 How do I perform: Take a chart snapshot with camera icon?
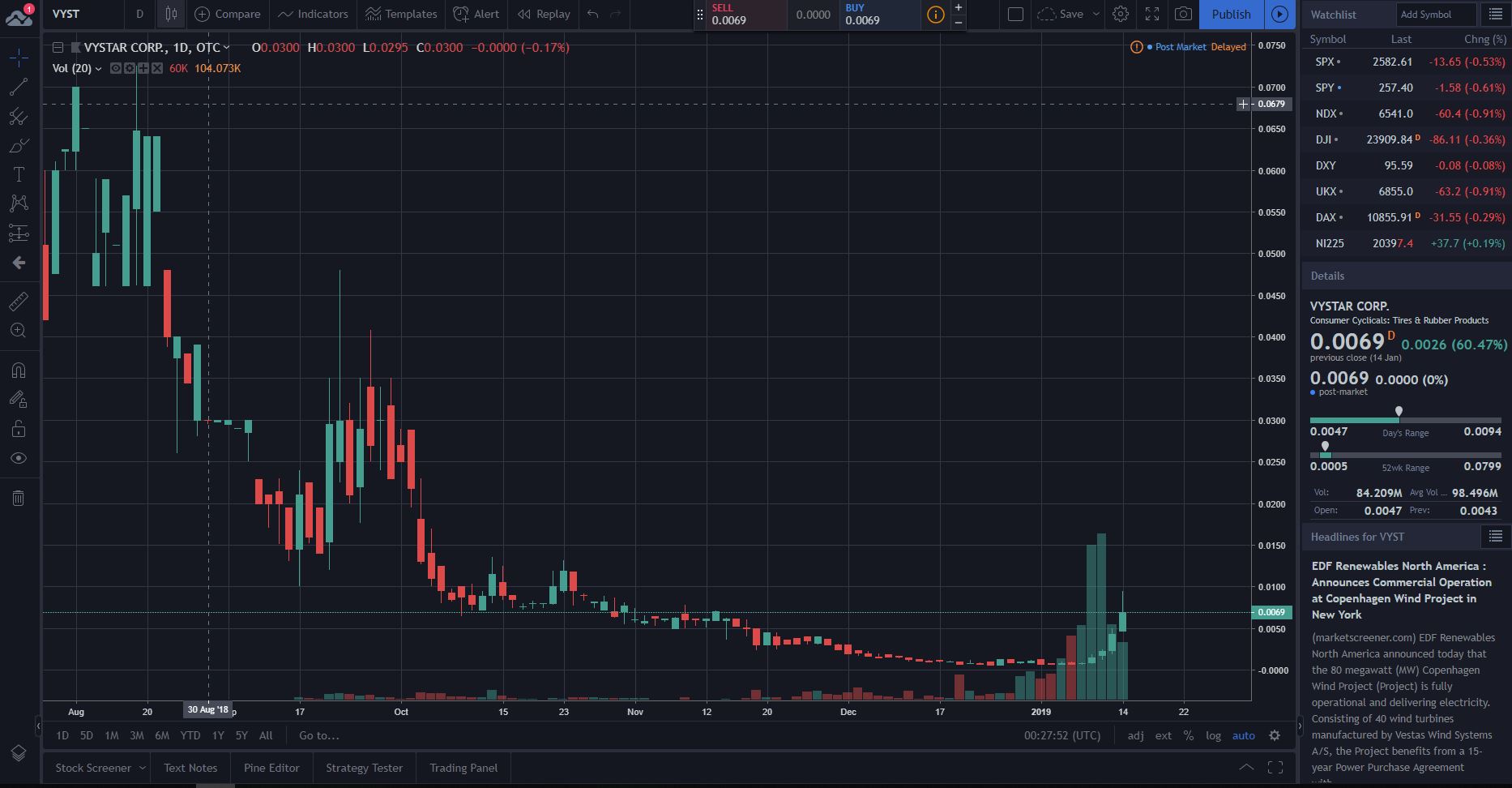point(1183,14)
